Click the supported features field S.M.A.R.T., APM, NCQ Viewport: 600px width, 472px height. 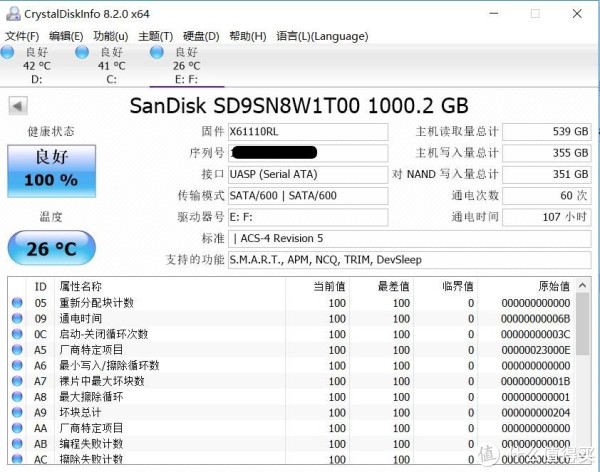click(x=409, y=260)
